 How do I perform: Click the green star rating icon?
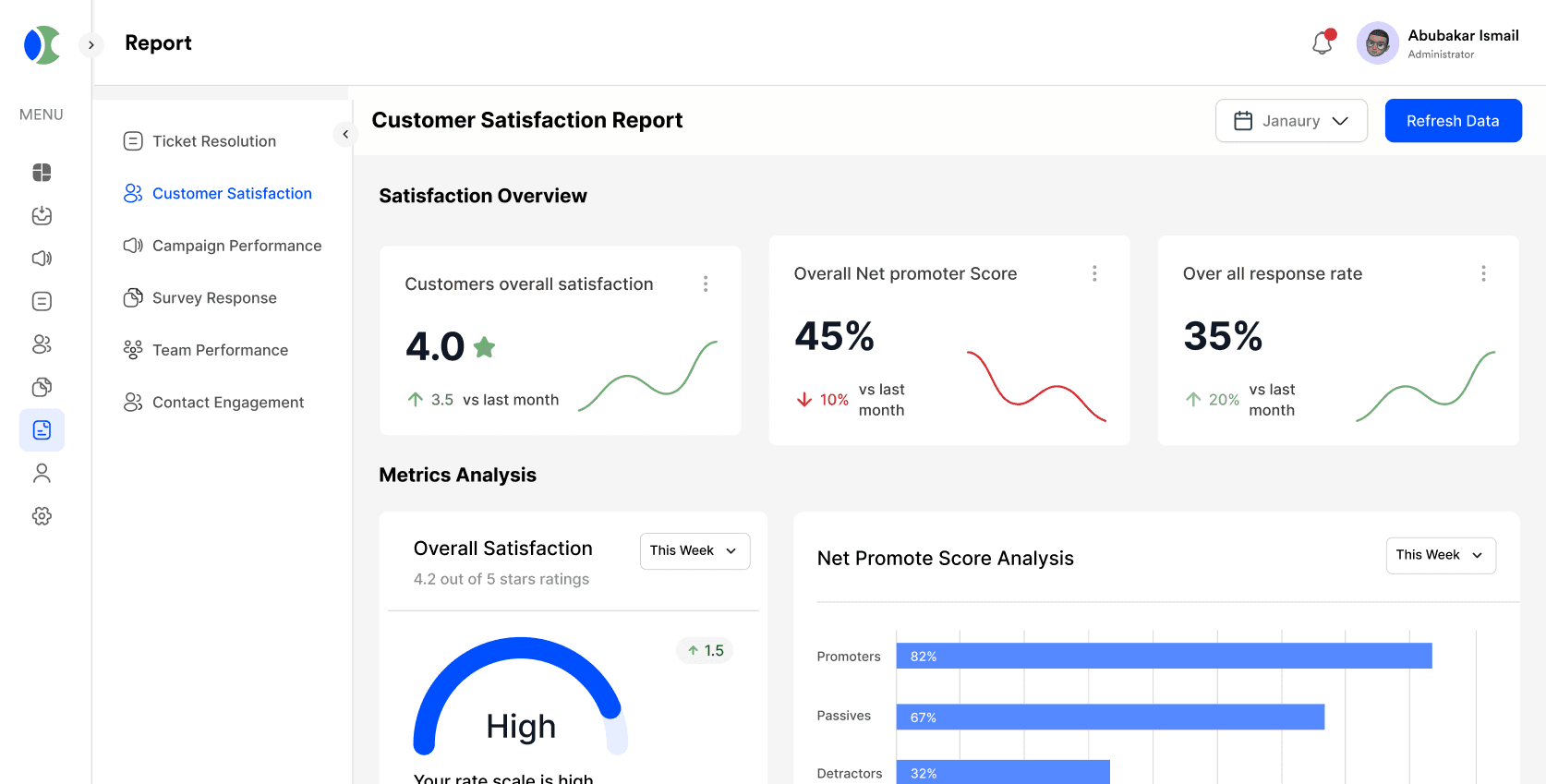484,347
